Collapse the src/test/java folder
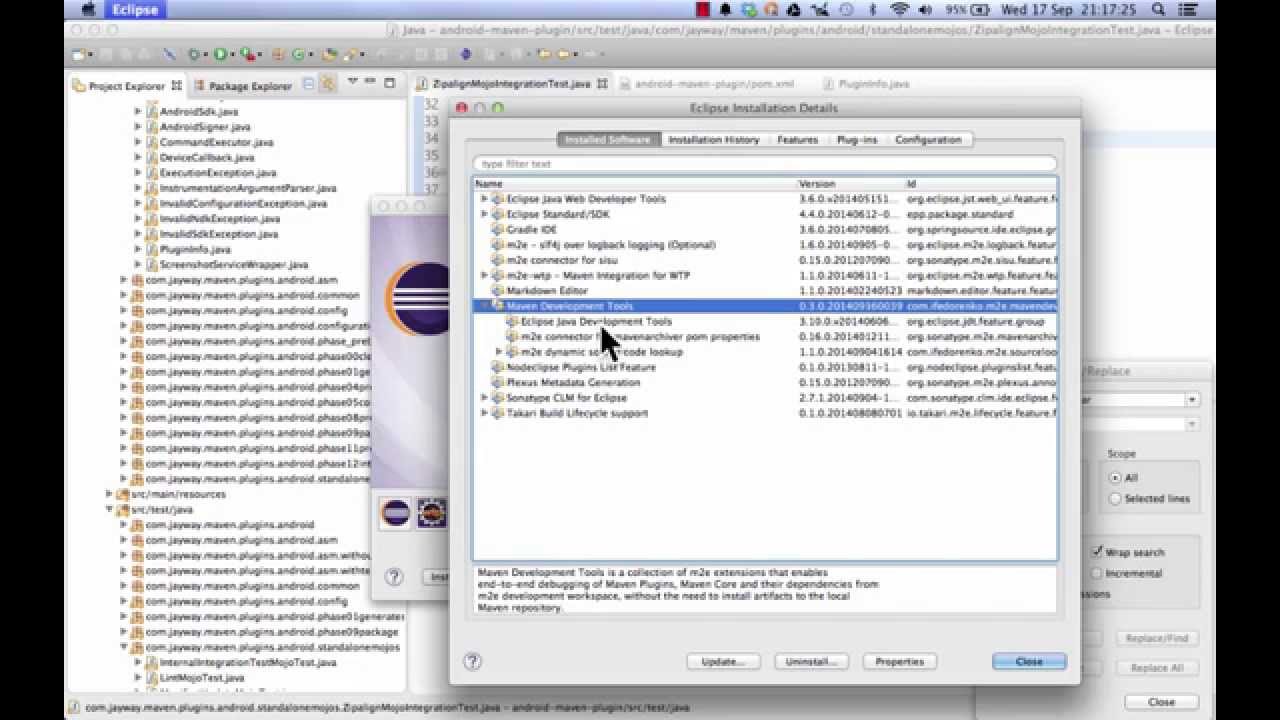Image resolution: width=1280 pixels, height=720 pixels. (109, 509)
